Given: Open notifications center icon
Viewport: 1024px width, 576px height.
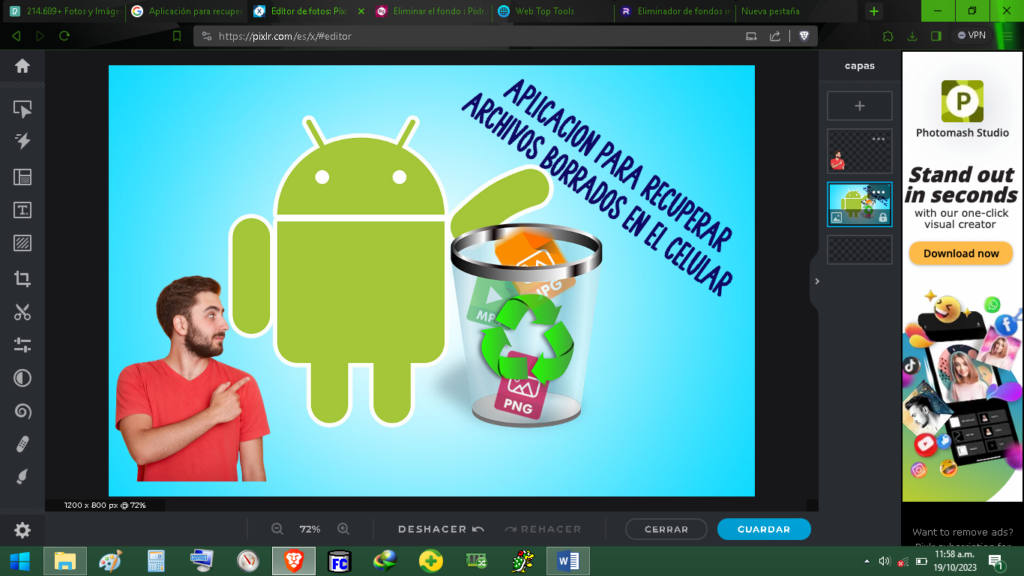Looking at the screenshot, I should click(996, 562).
